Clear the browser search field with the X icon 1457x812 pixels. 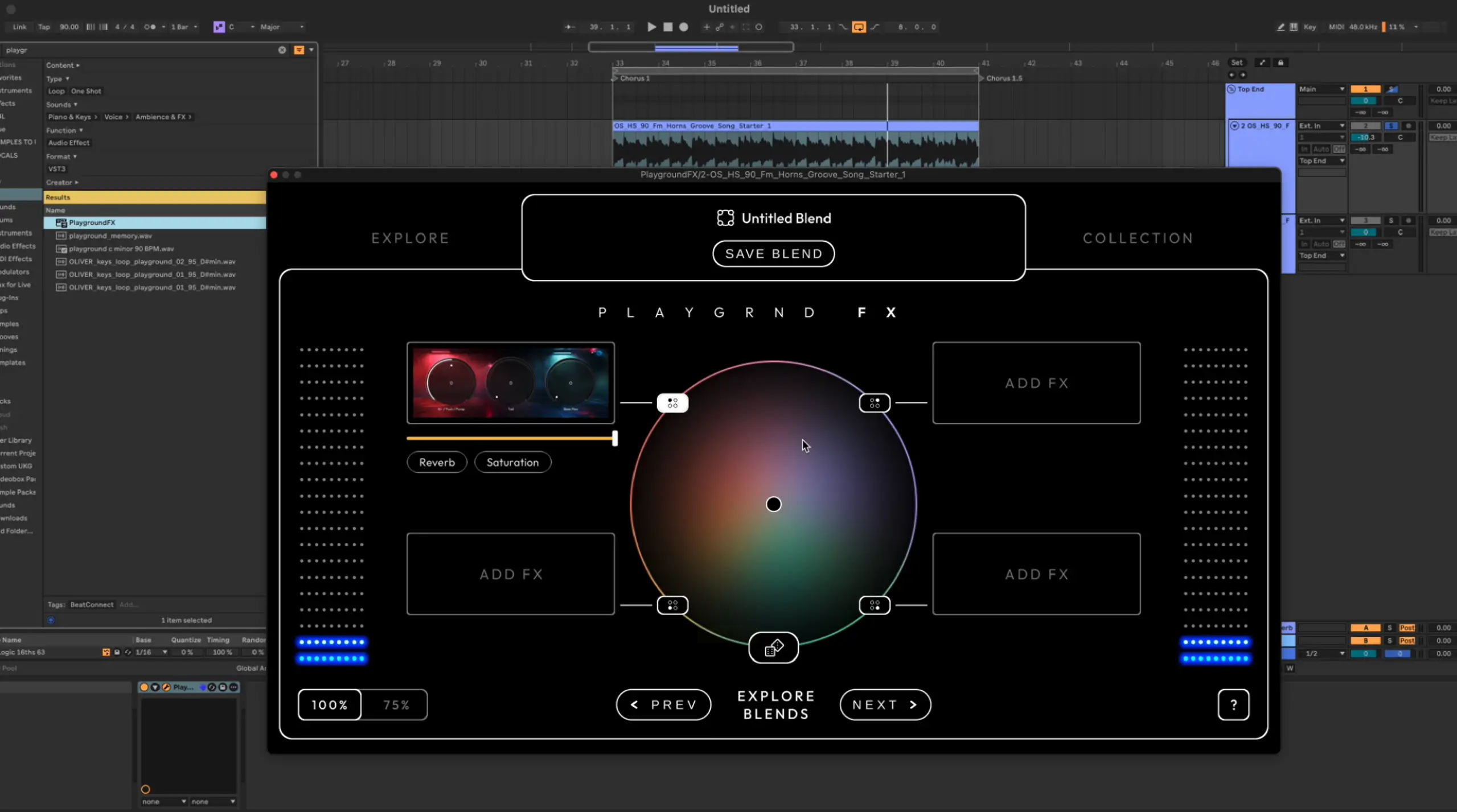(282, 50)
